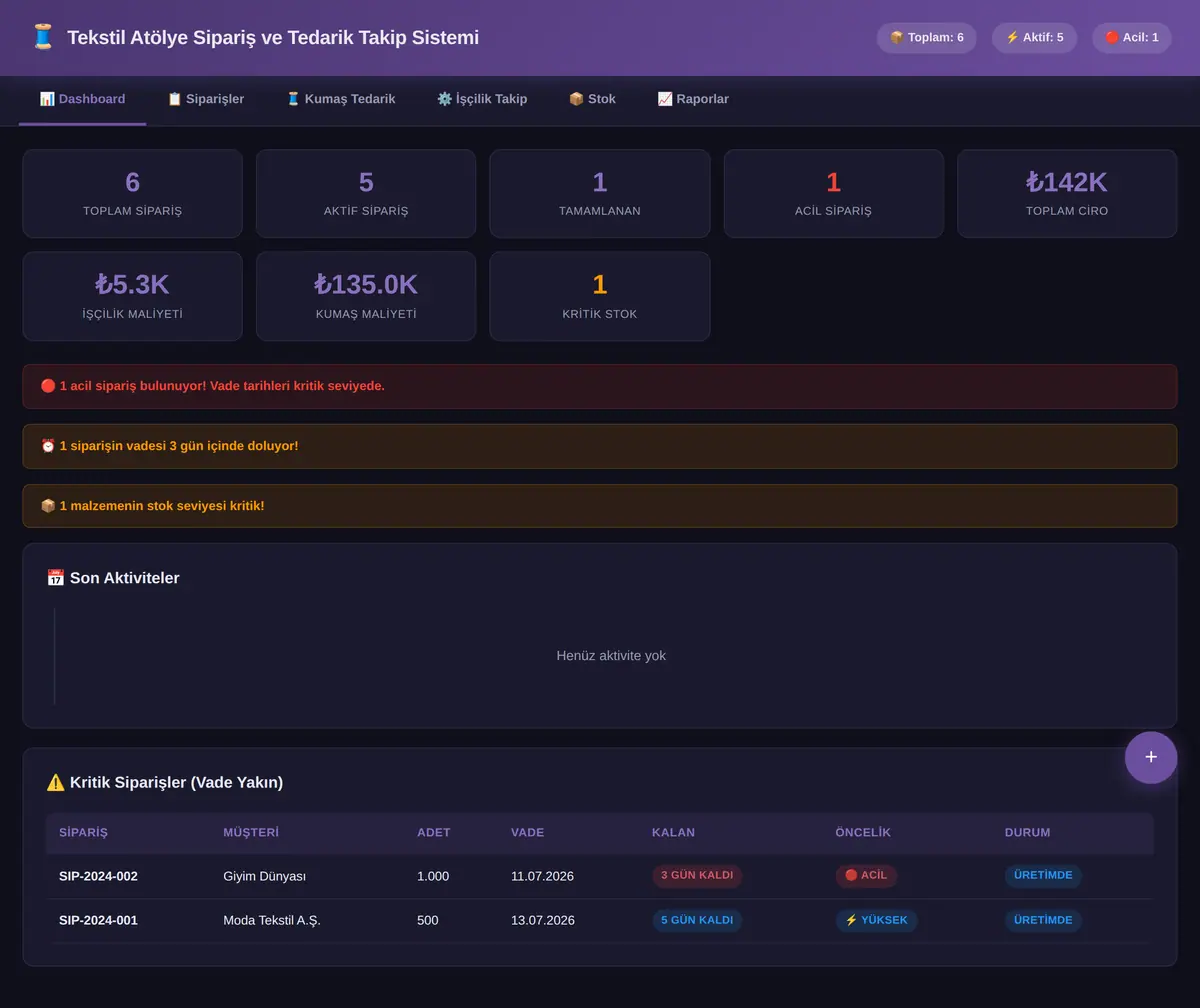Go to the İşçilik Takip tab
This screenshot has width=1200, height=1008.
tap(482, 100)
